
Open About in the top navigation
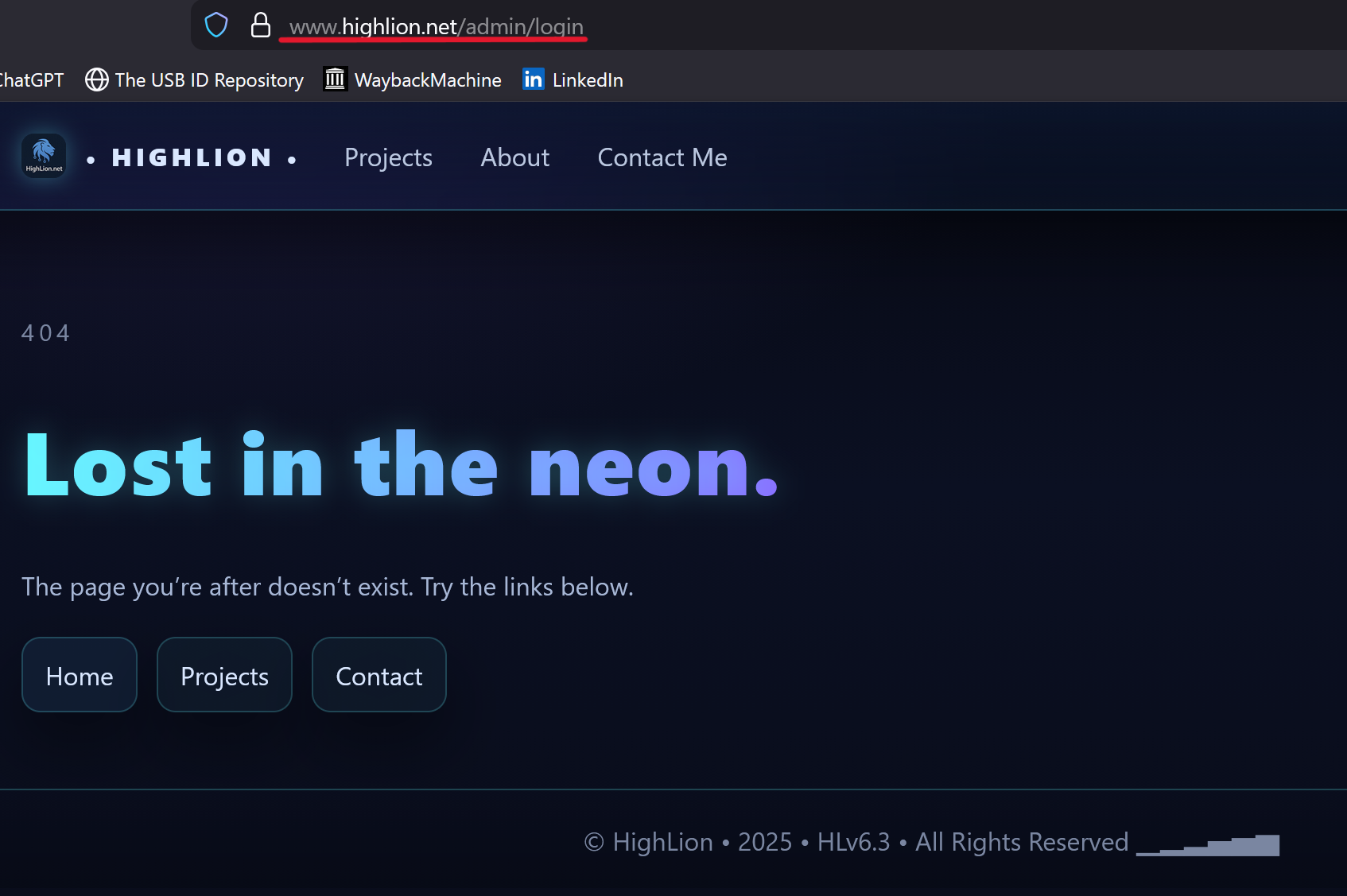pos(515,157)
